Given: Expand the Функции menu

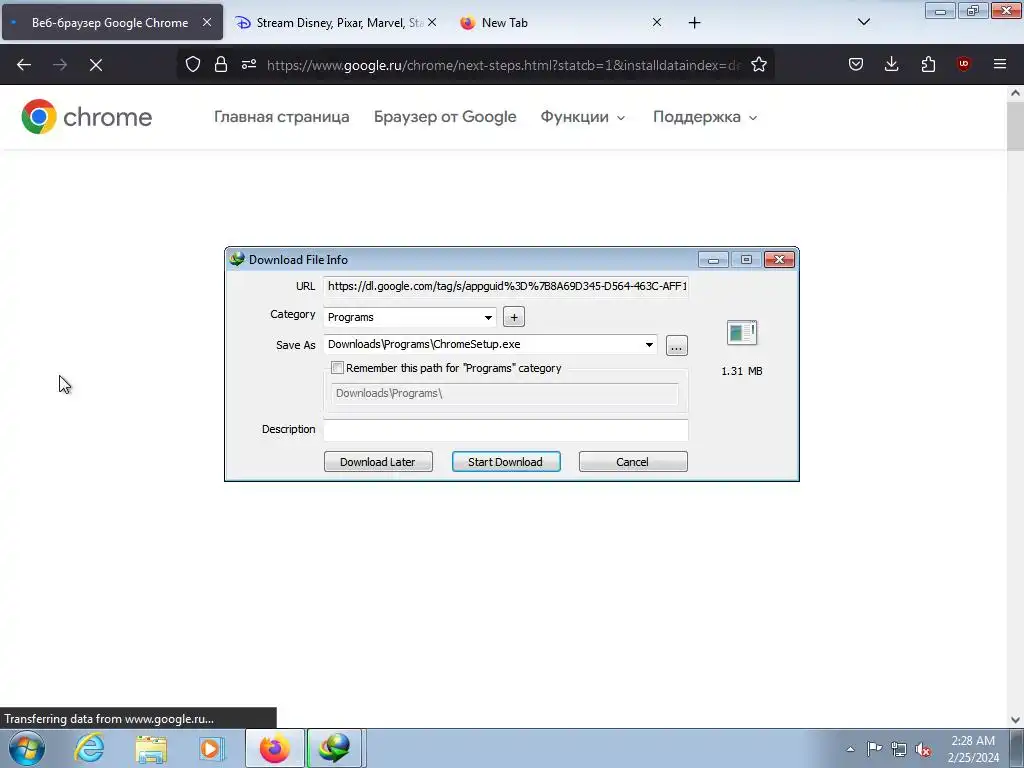Looking at the screenshot, I should [583, 117].
